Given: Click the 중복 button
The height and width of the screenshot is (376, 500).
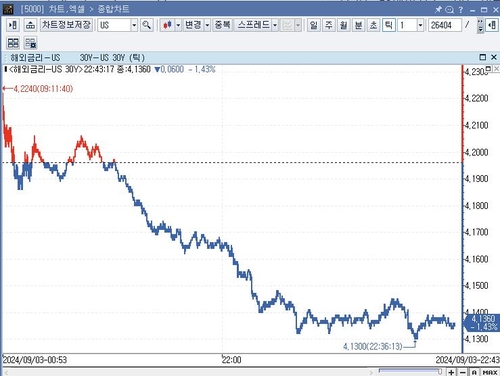Looking at the screenshot, I should [223, 25].
